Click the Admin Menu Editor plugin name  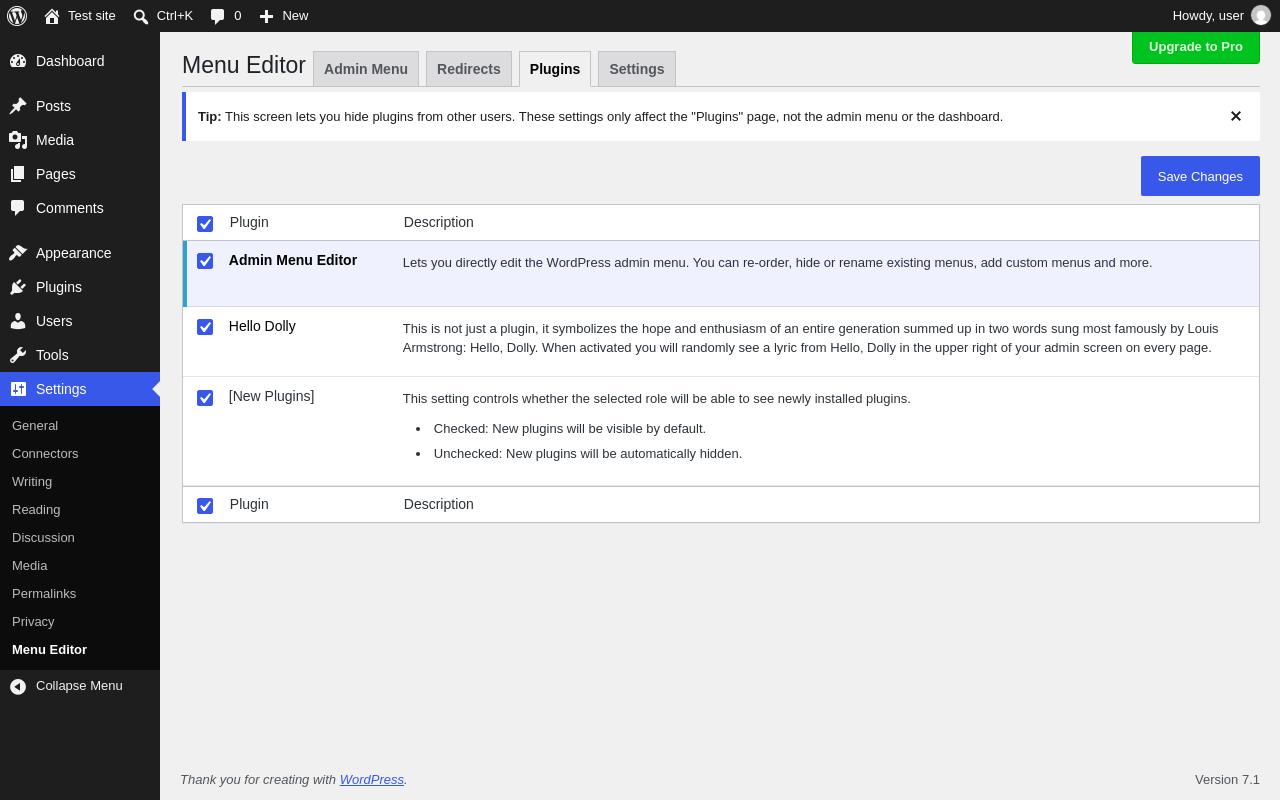(x=293, y=260)
